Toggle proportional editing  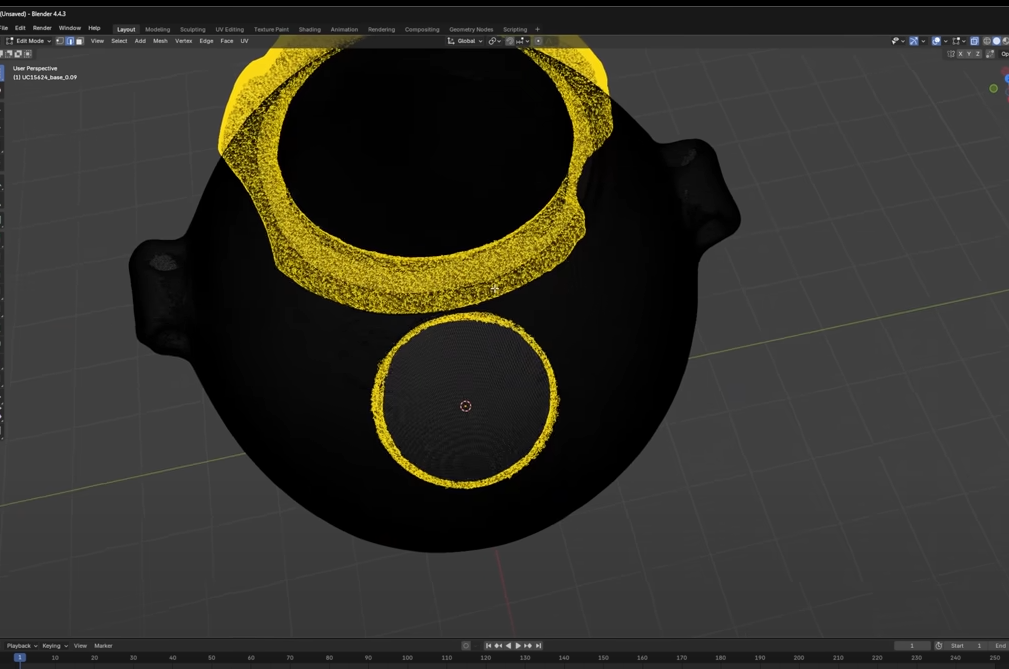pyautogui.click(x=538, y=41)
